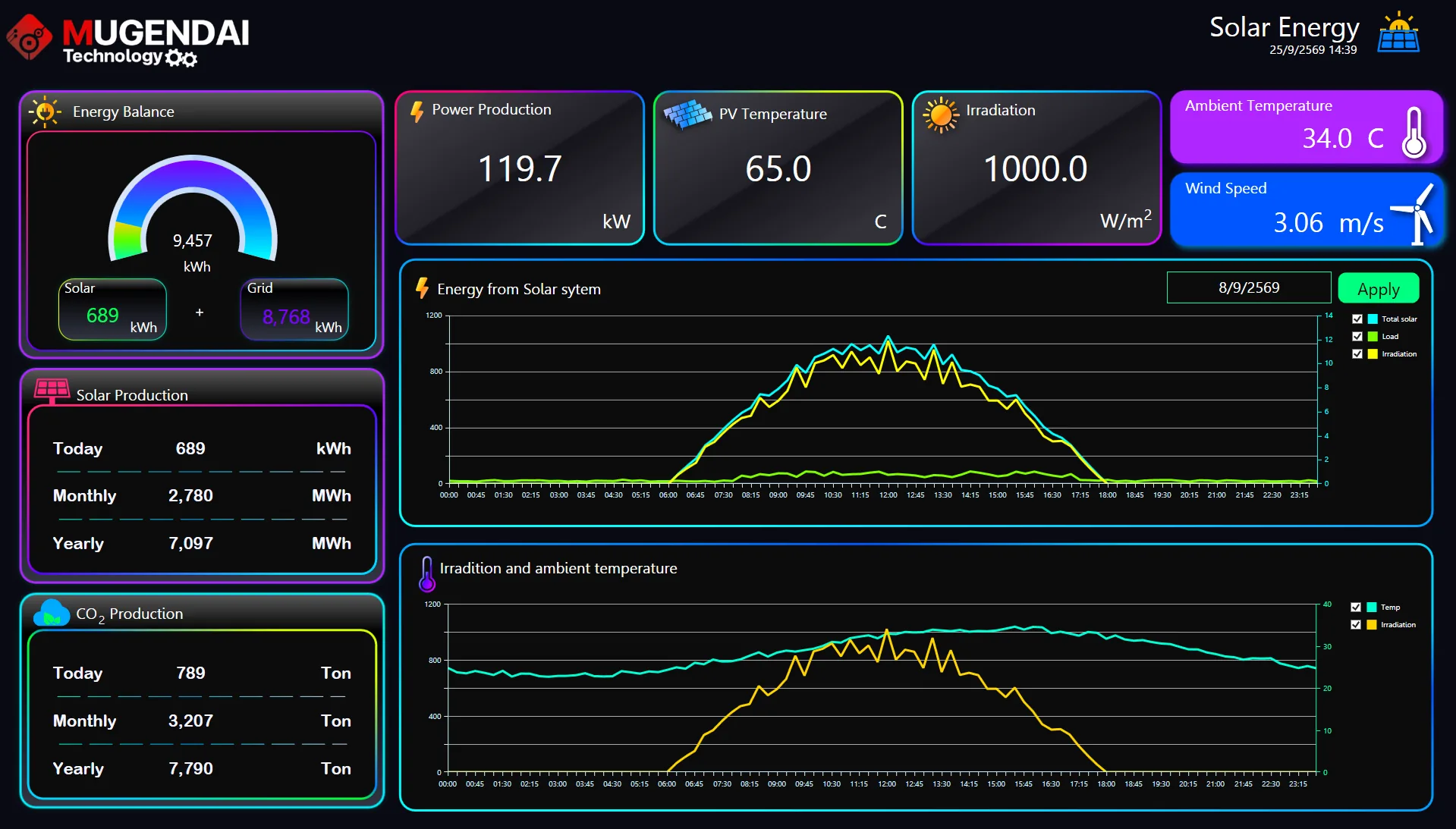
Task: Click the Grid 8,768 kWh box
Action: click(294, 309)
